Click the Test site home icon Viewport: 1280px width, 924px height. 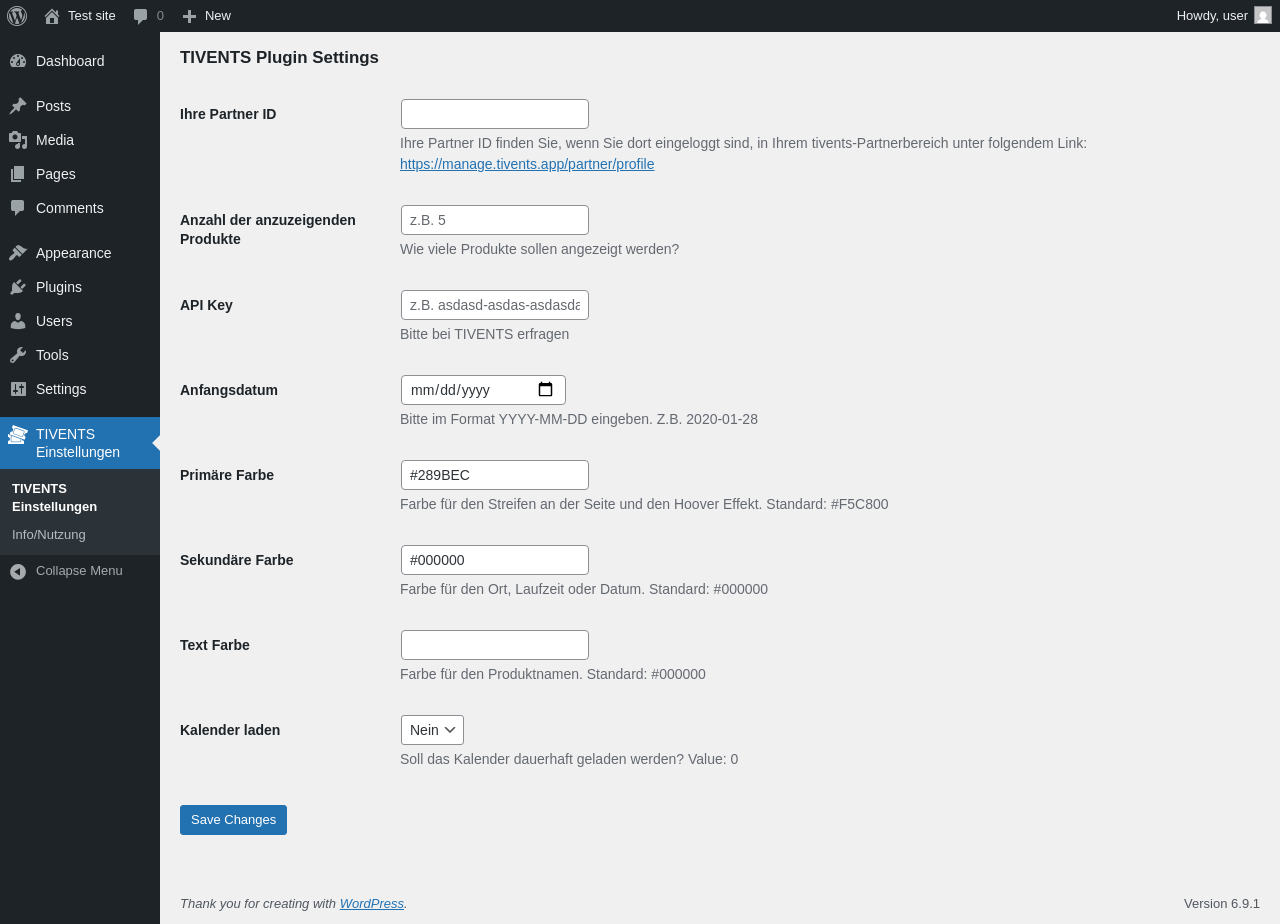pos(52,16)
